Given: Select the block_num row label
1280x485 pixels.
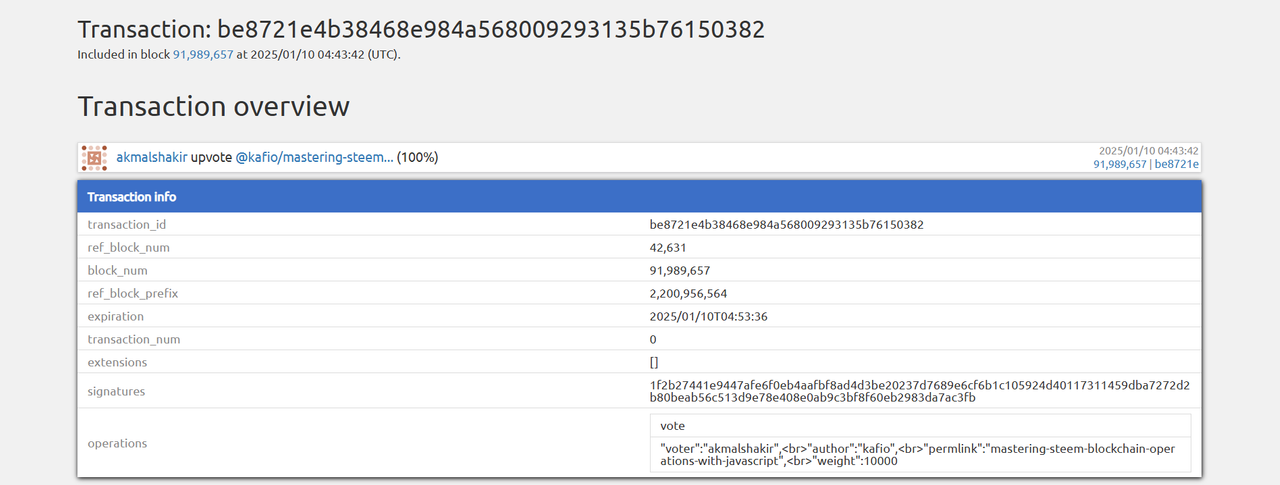Looking at the screenshot, I should 117,271.
